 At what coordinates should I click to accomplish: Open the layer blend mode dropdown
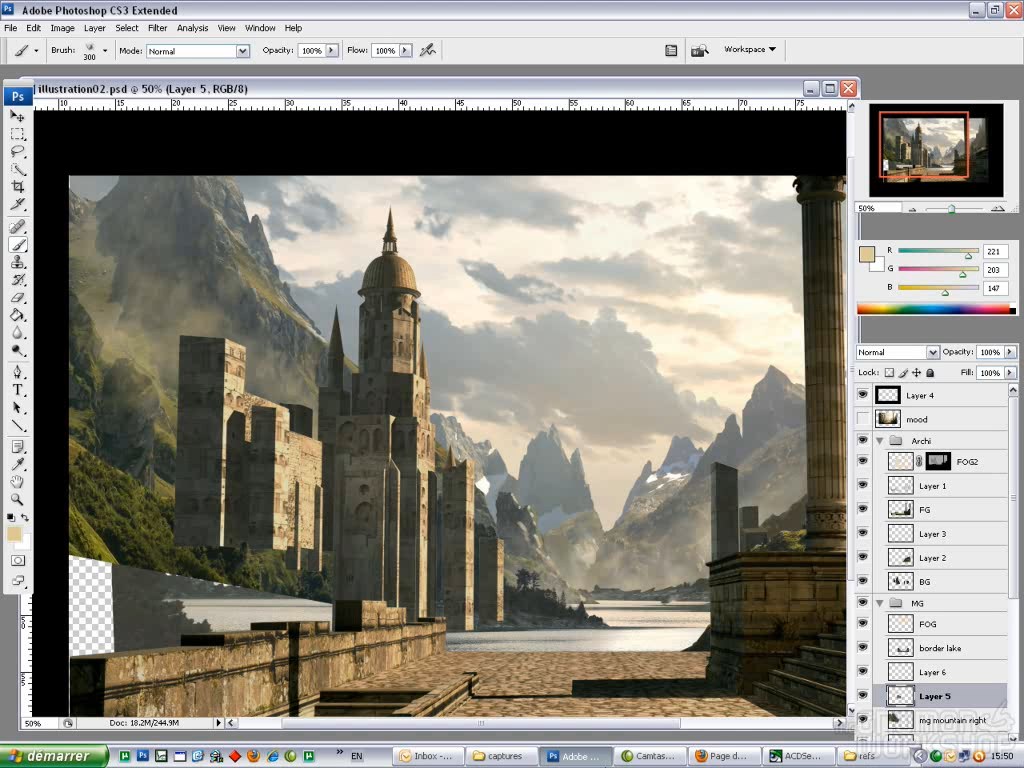[897, 352]
